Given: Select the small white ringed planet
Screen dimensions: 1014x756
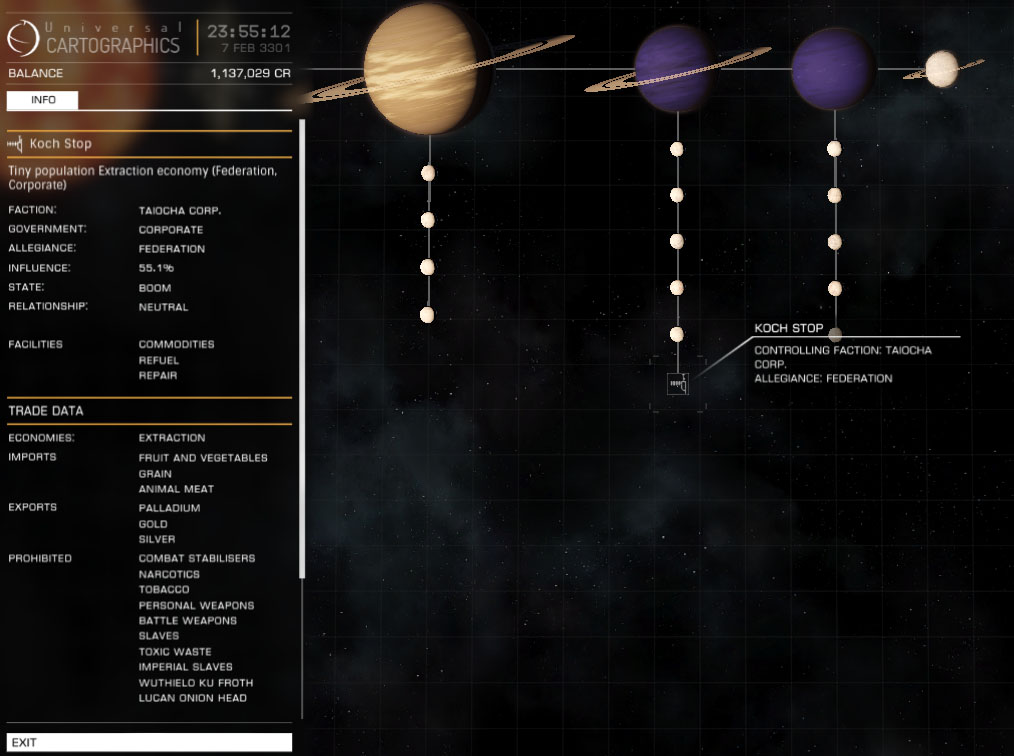Looking at the screenshot, I should (x=942, y=69).
